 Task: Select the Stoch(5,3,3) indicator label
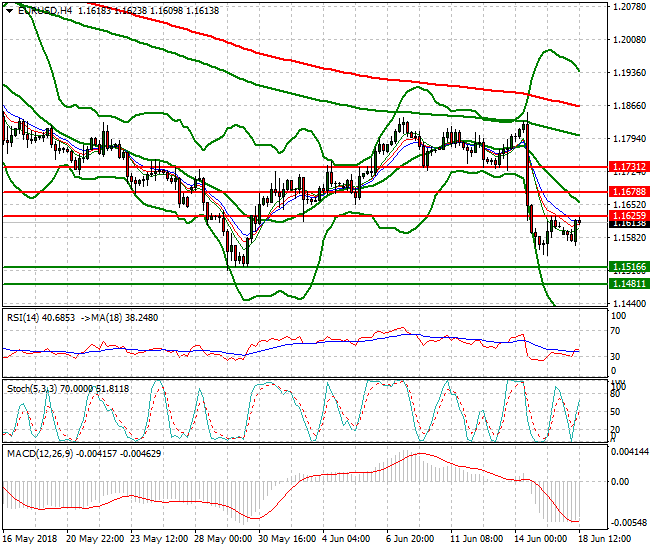[33, 389]
